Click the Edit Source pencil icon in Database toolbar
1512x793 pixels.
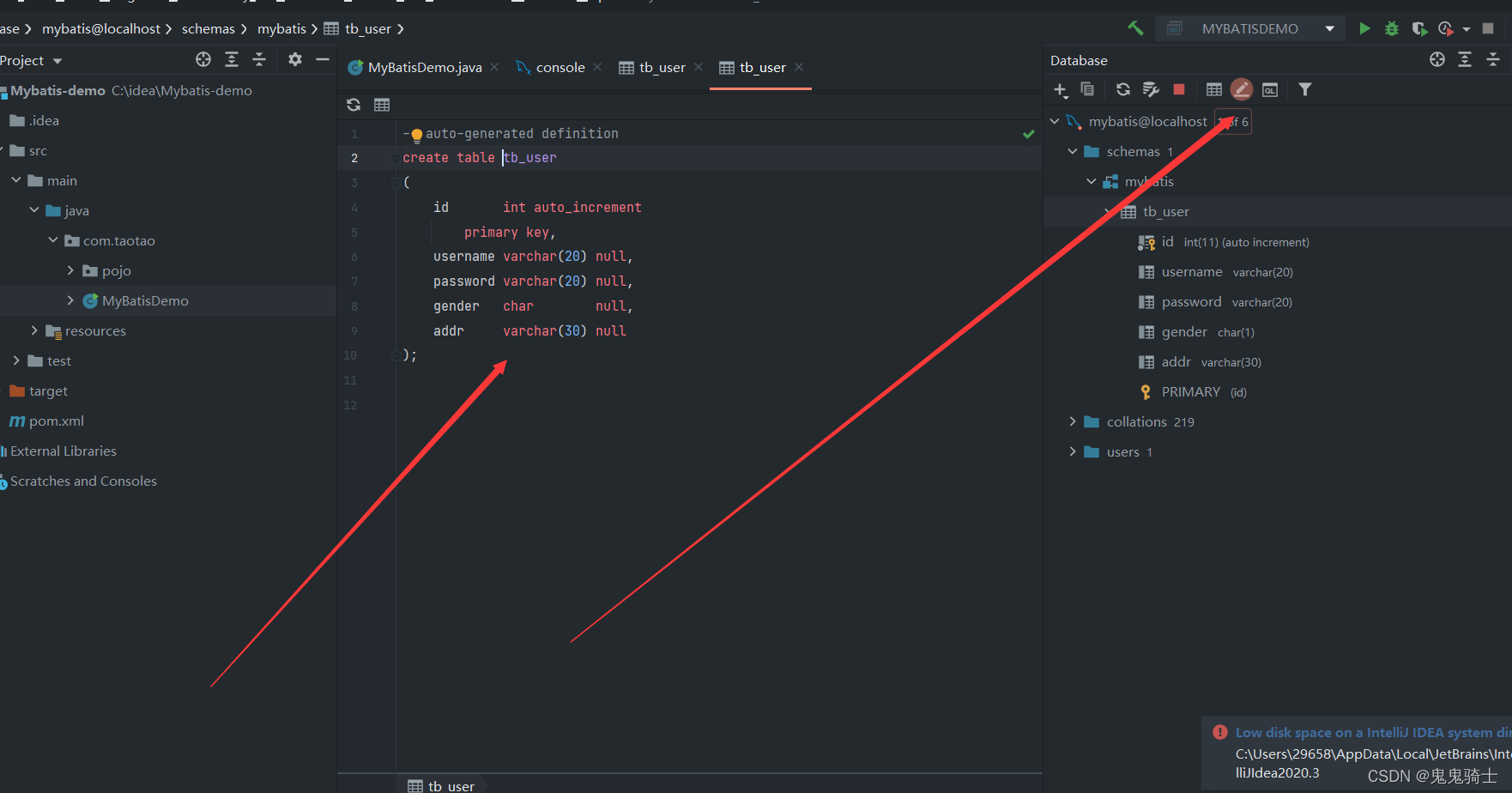coord(1241,89)
